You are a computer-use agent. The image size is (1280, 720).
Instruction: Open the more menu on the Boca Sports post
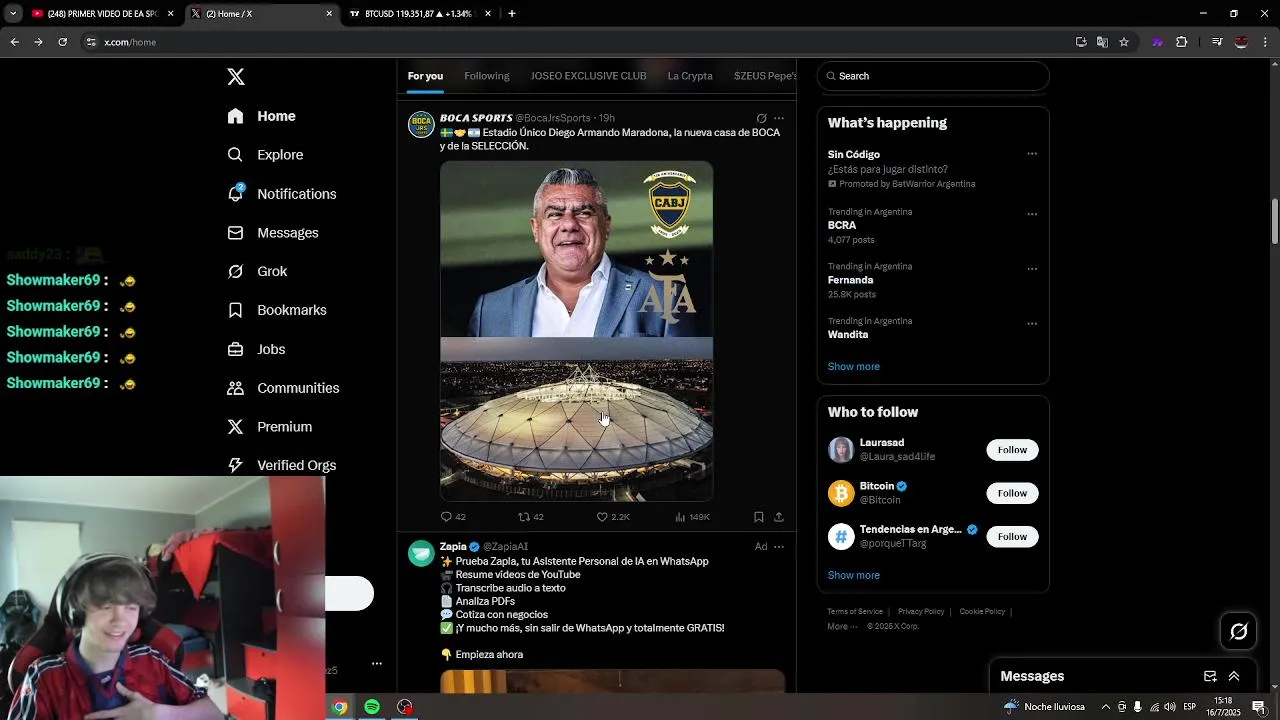click(779, 118)
